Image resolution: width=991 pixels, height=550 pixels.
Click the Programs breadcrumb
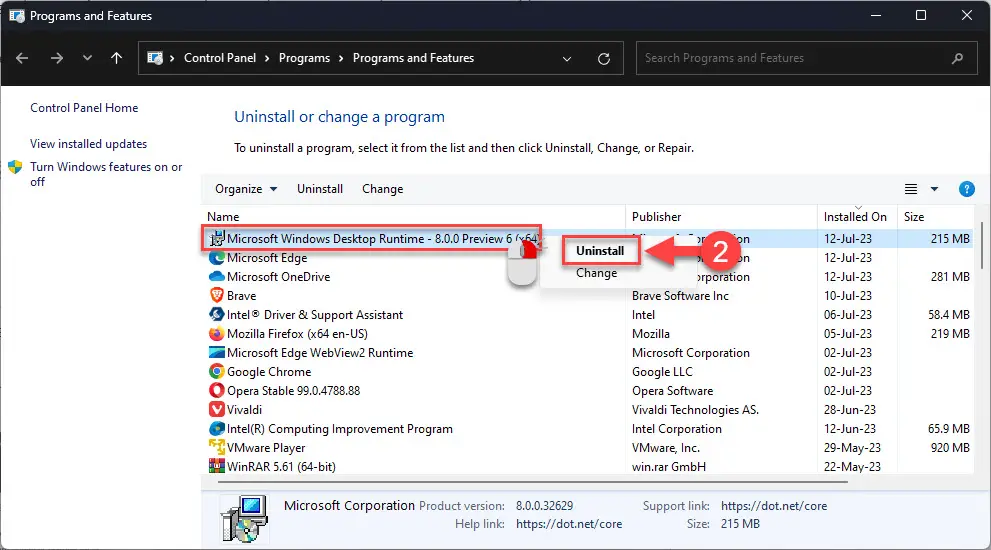tap(304, 58)
